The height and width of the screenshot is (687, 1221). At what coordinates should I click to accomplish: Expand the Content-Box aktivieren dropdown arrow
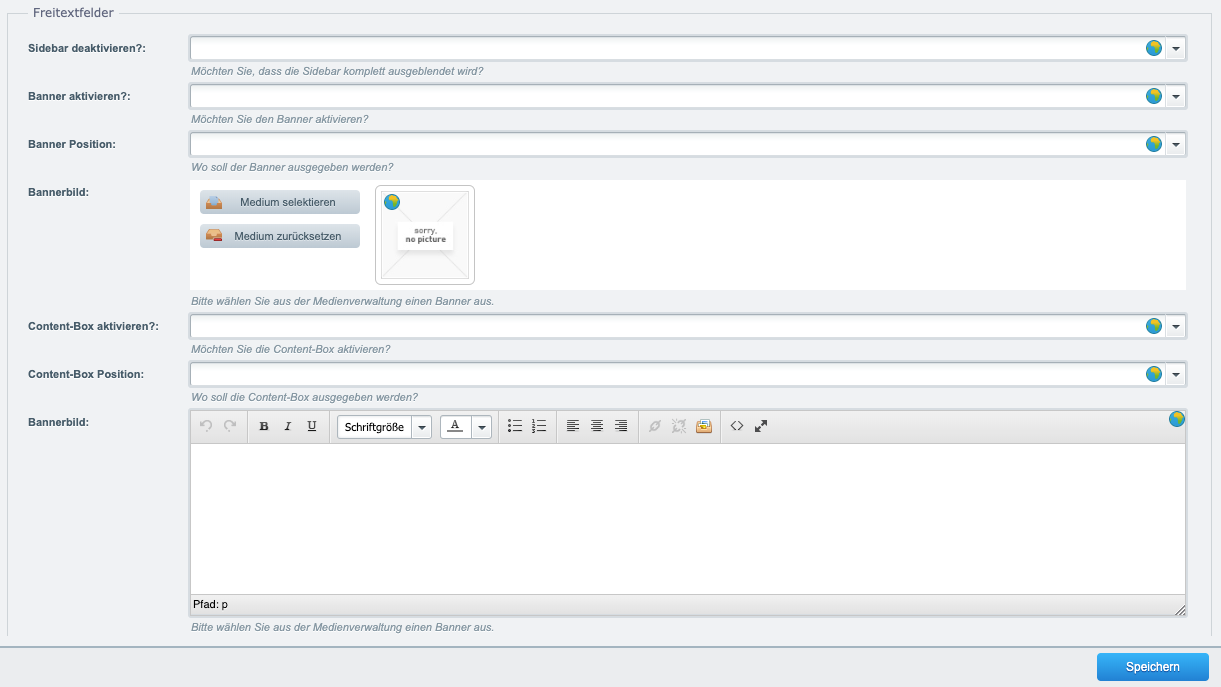(1176, 326)
